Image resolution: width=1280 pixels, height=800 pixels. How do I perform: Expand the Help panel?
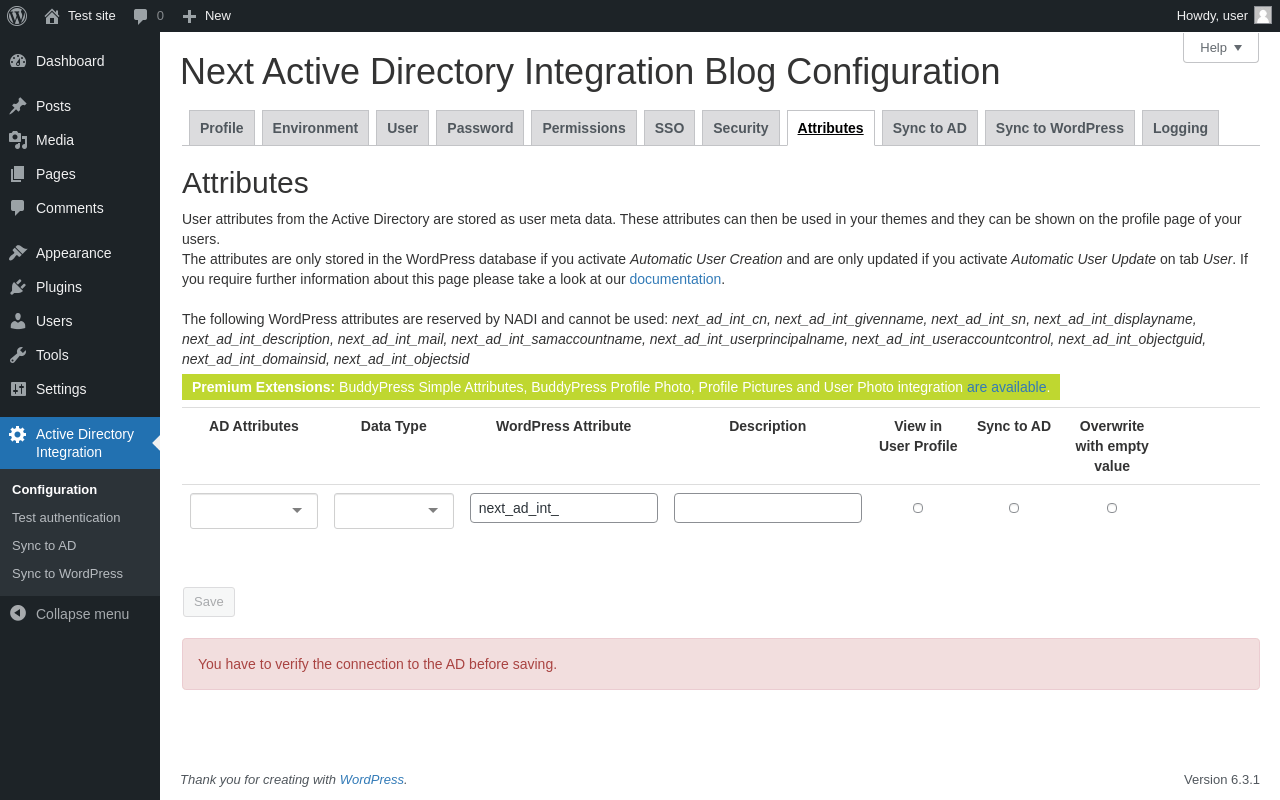pyautogui.click(x=1220, y=47)
